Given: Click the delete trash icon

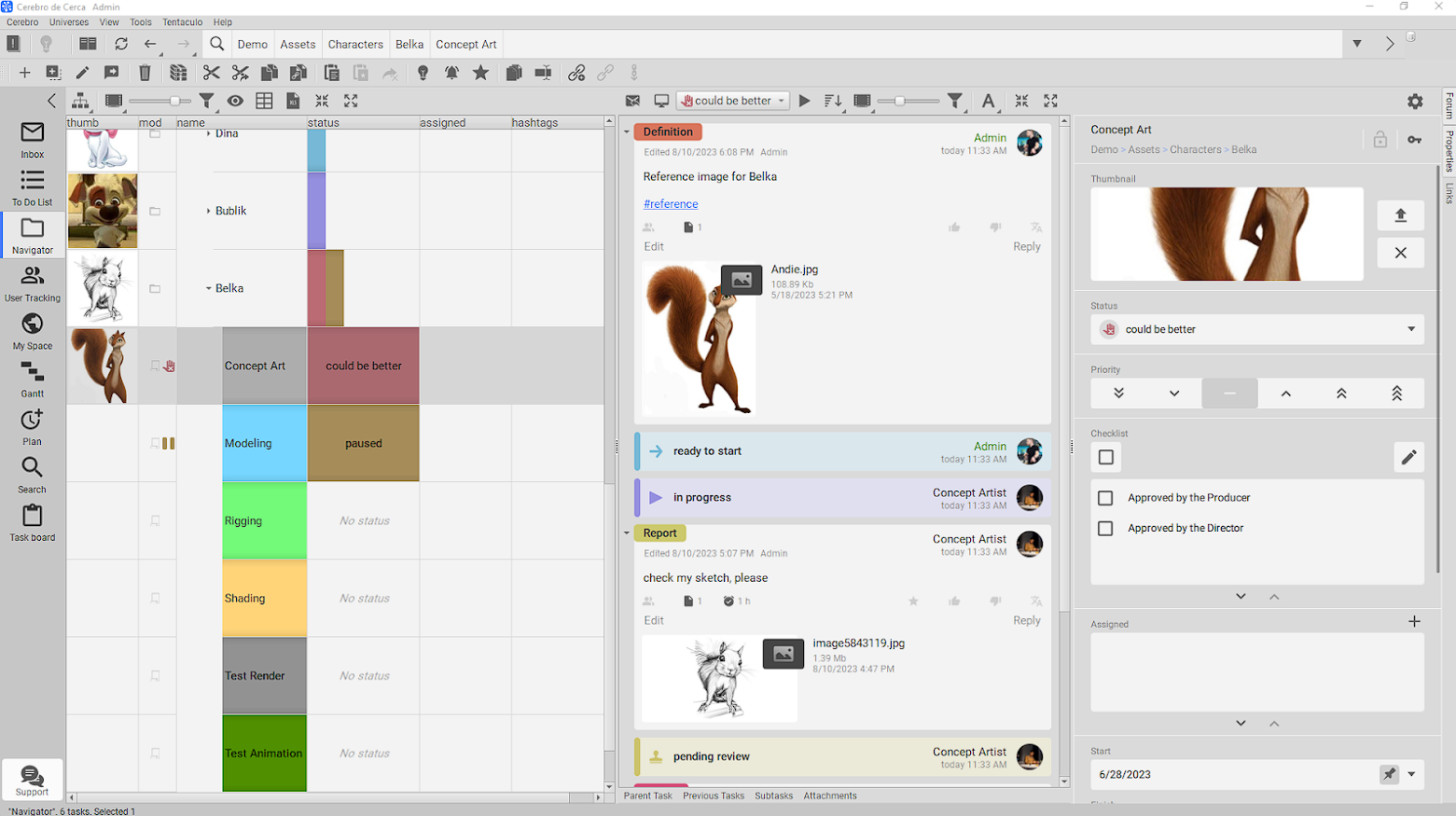Looking at the screenshot, I should tap(145, 73).
